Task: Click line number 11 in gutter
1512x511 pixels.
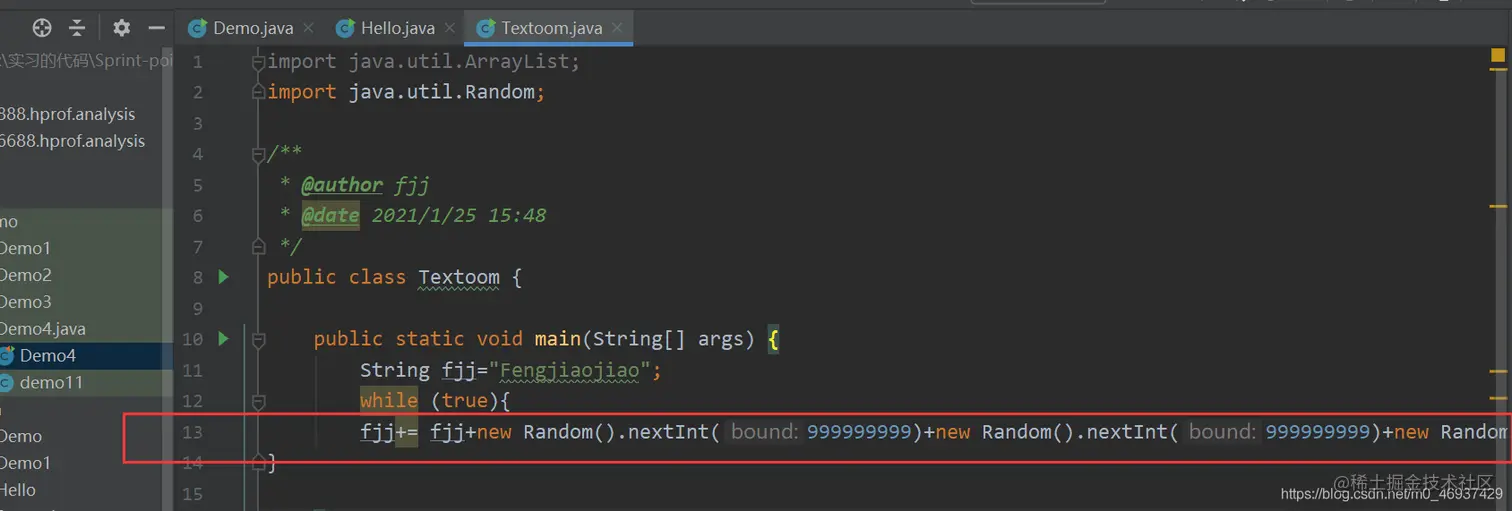Action: [192, 371]
